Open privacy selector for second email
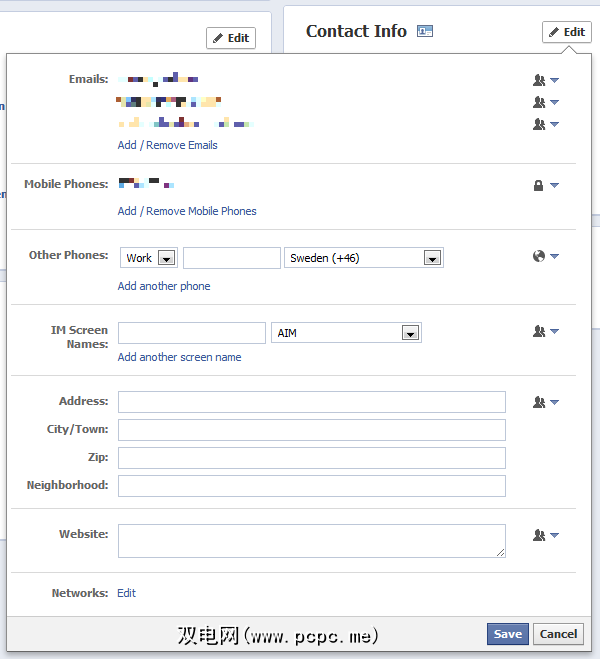Screen dimensions: 600x659 click(545, 102)
